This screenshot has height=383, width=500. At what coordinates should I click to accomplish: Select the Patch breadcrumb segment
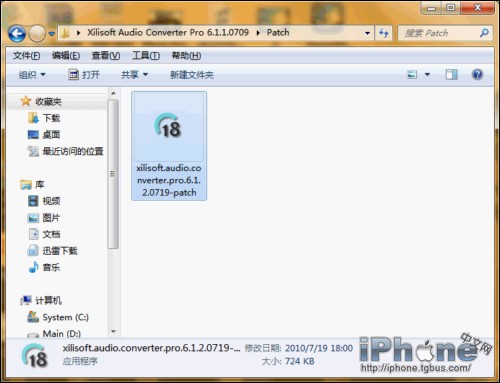[x=278, y=33]
